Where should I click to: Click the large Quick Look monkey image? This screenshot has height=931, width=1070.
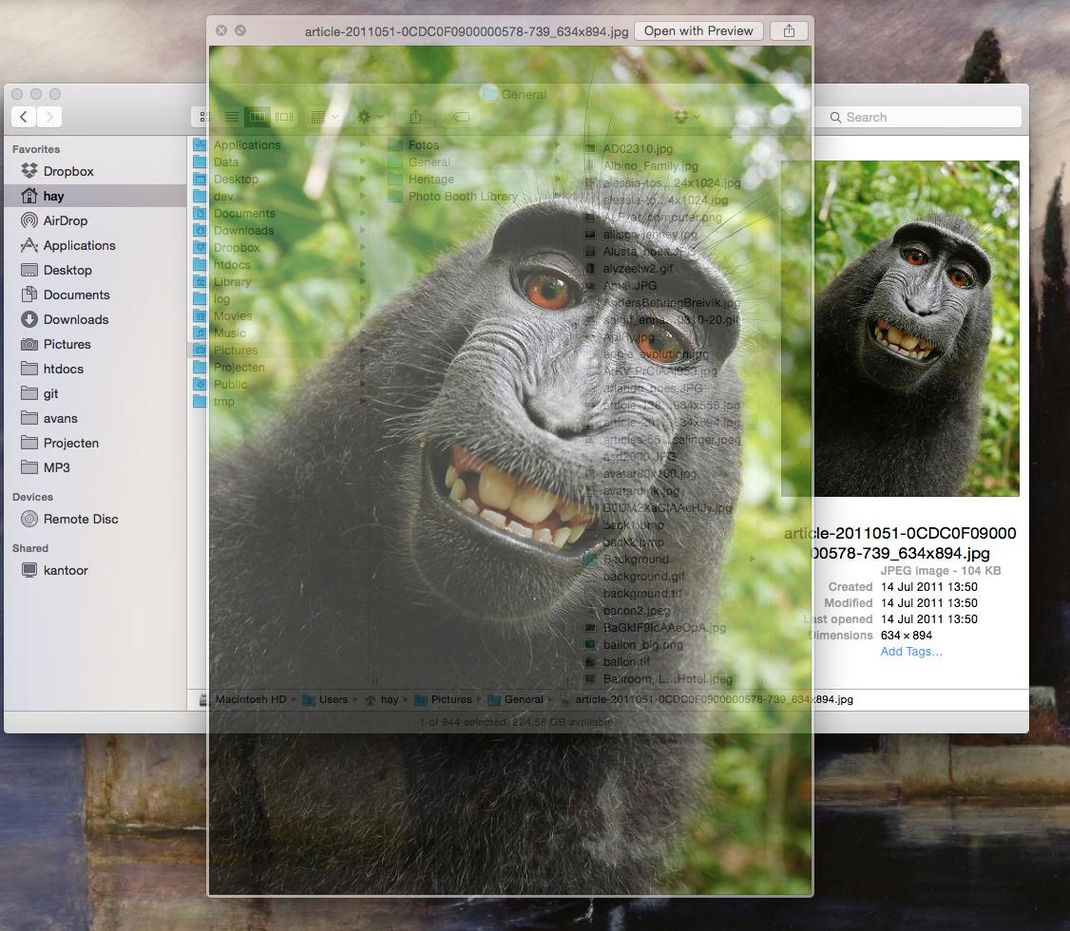point(510,470)
